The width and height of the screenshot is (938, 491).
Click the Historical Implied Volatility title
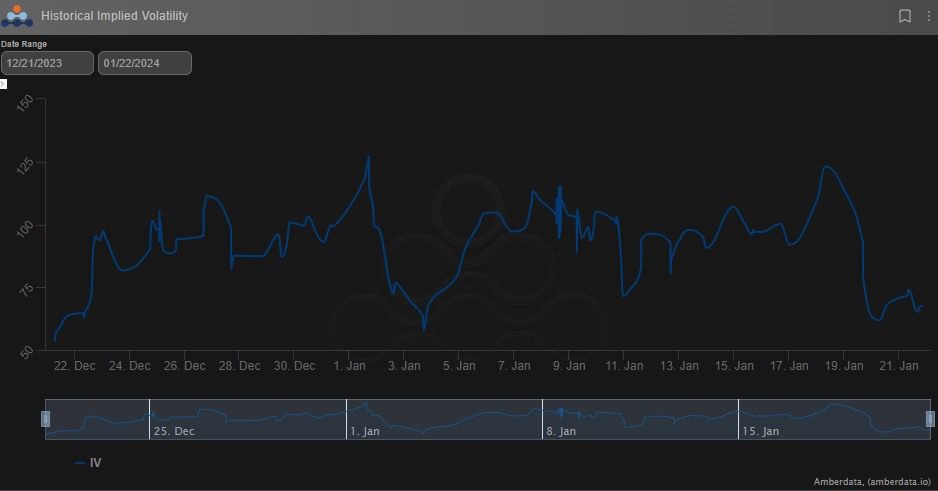pos(114,16)
